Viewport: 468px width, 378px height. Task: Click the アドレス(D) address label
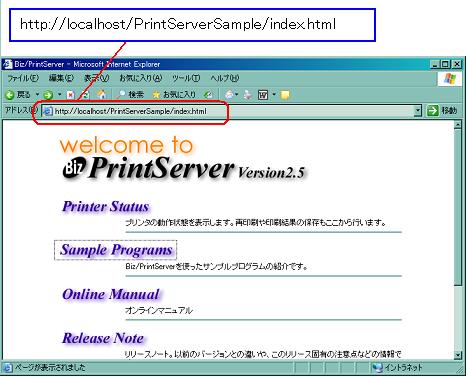click(x=21, y=110)
